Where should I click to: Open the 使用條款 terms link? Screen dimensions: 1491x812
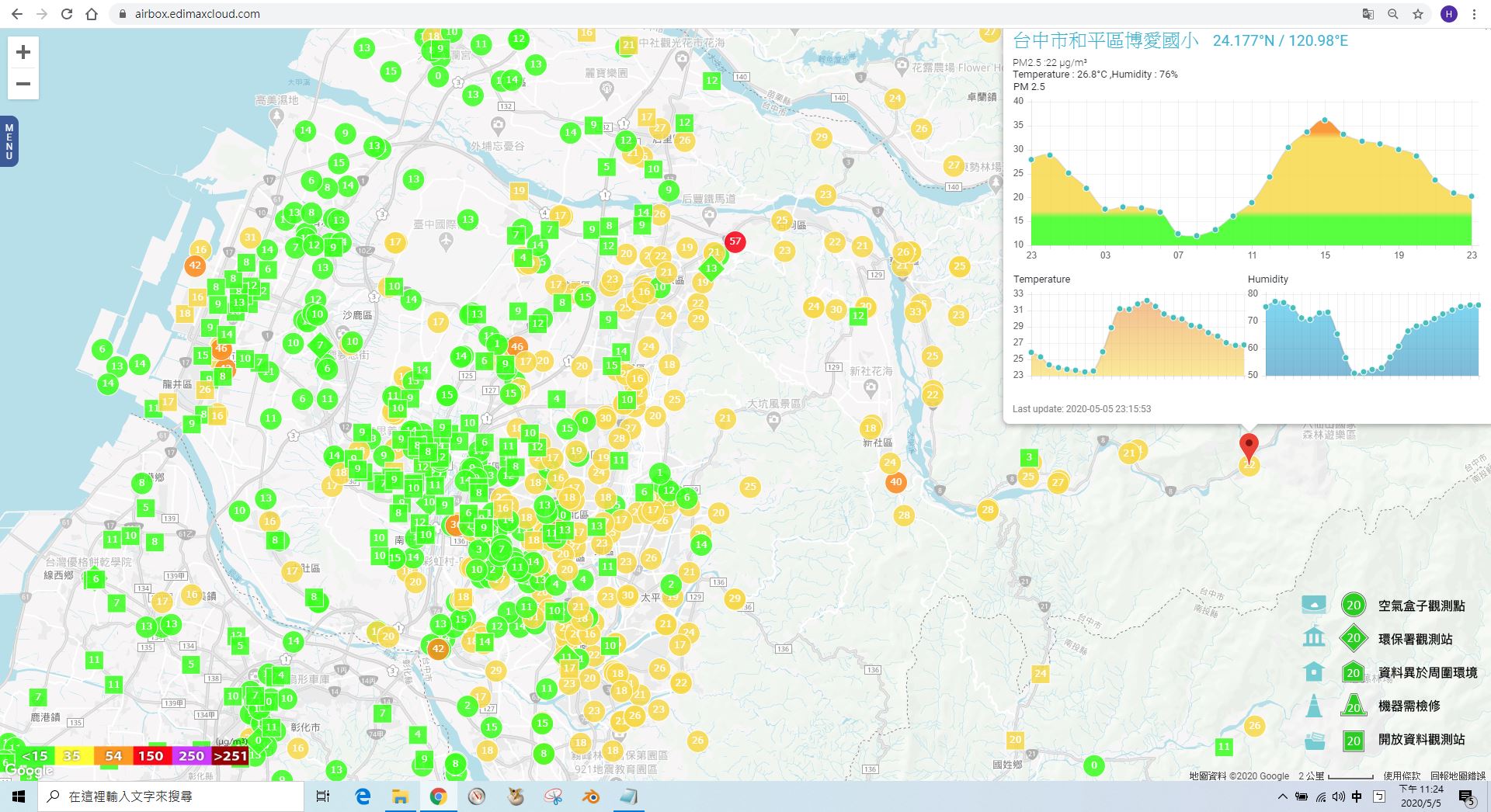pos(1402,776)
